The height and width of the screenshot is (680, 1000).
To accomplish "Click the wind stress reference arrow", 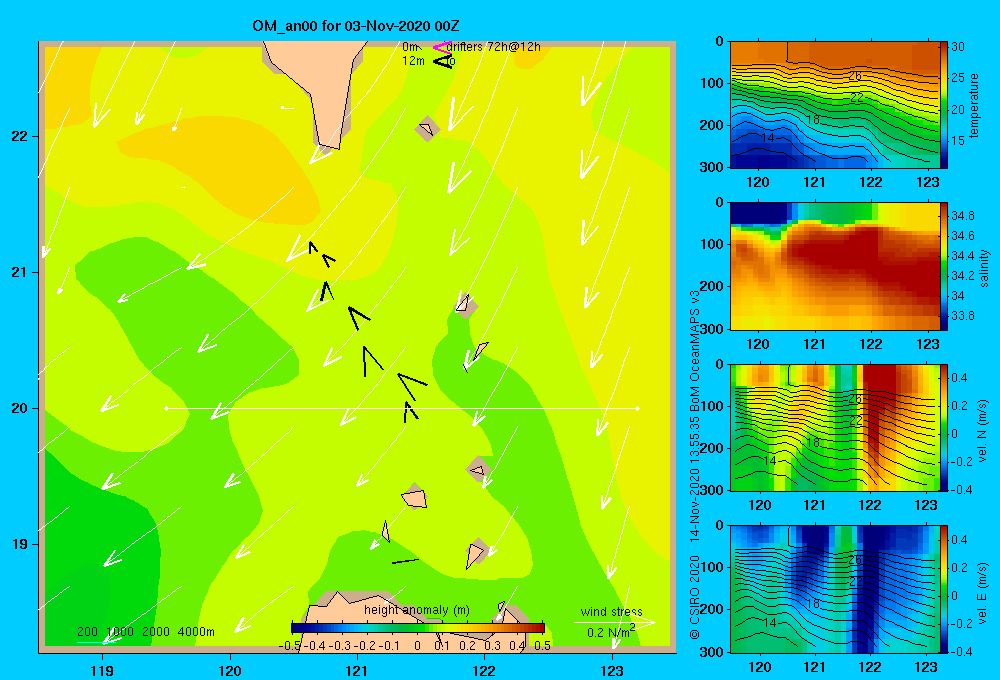I will click(x=614, y=622).
